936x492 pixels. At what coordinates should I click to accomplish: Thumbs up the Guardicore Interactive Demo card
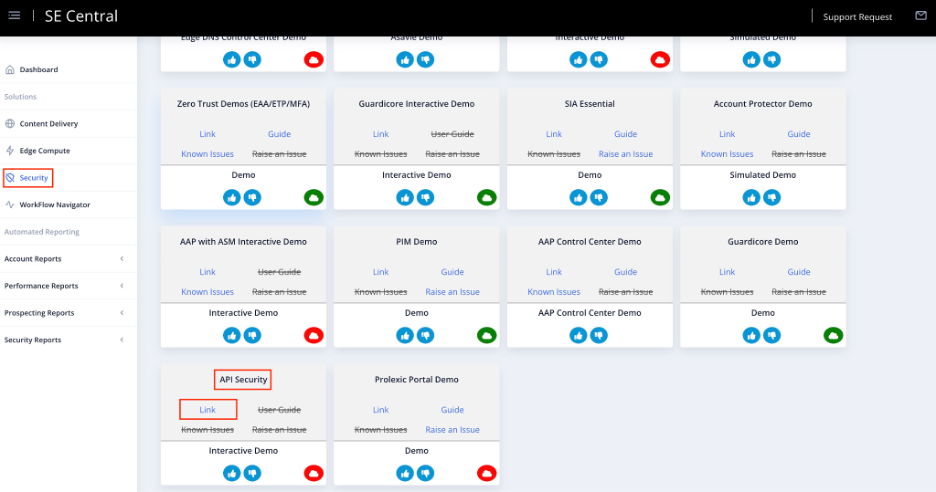click(405, 197)
